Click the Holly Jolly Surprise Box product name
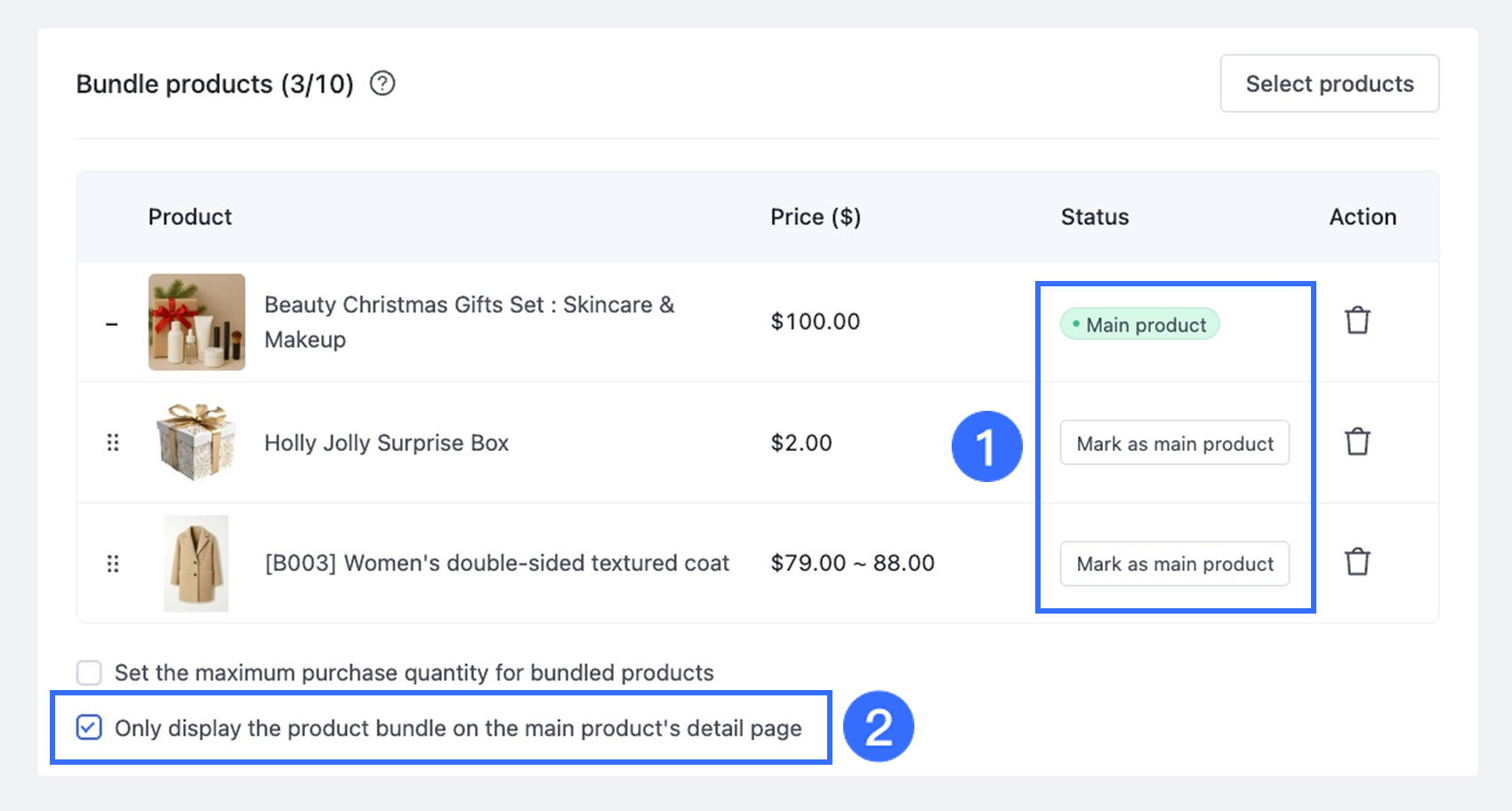 (x=386, y=443)
